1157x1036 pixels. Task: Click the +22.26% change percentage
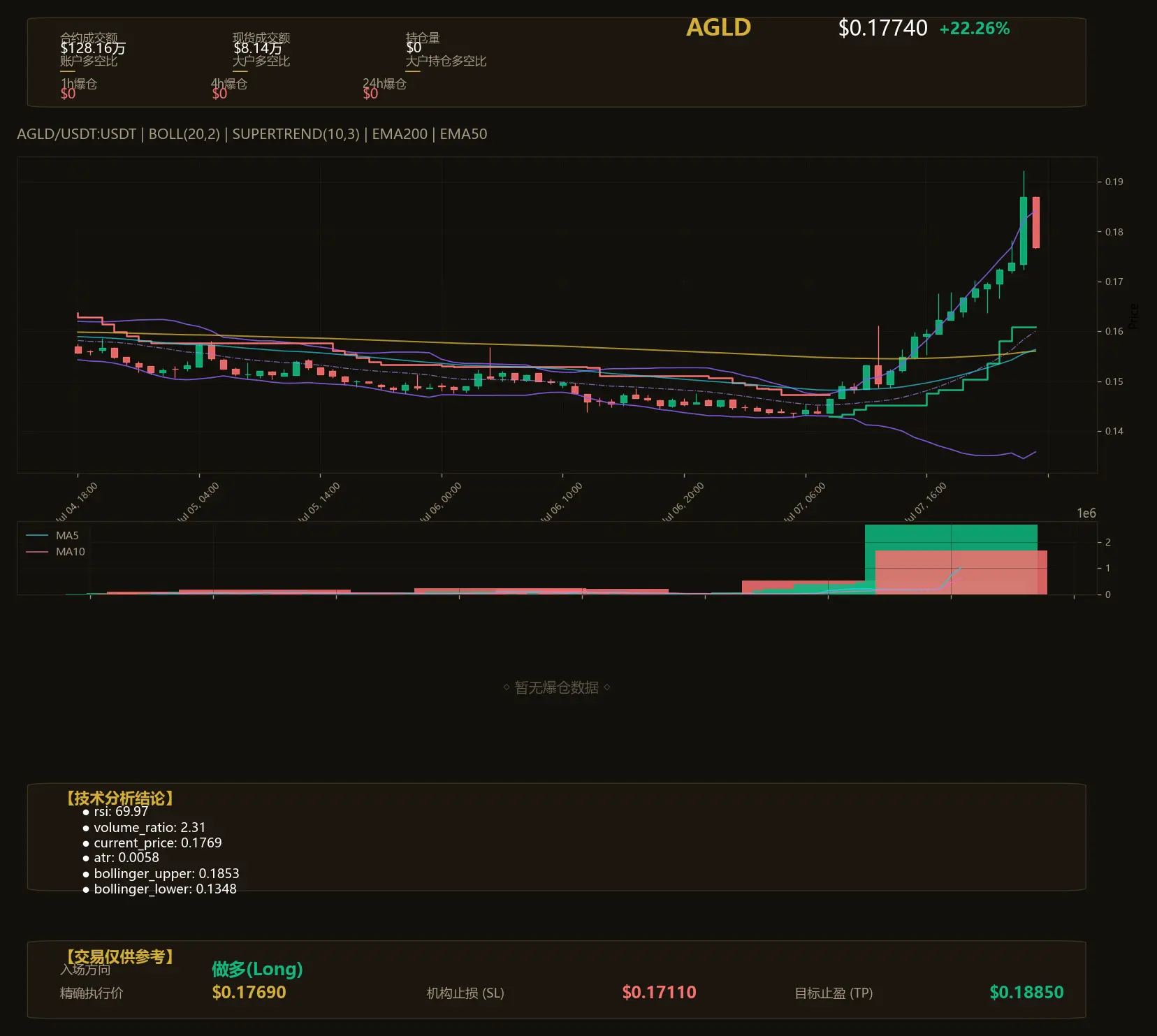point(975,29)
